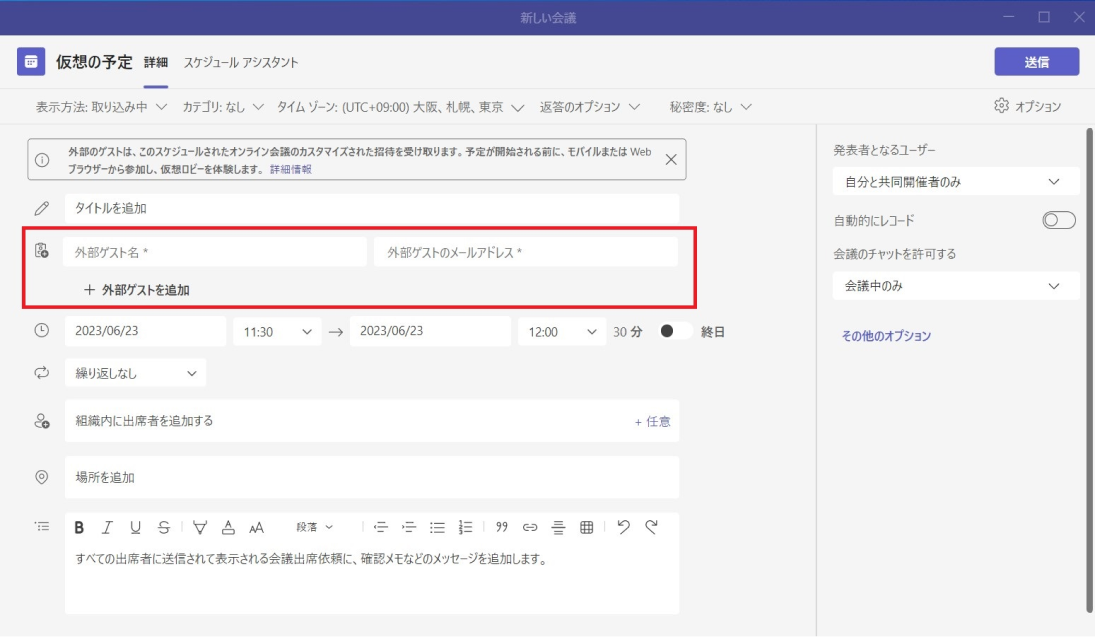The height and width of the screenshot is (637, 1095).
Task: Click the 送信 send button
Action: 1037,61
